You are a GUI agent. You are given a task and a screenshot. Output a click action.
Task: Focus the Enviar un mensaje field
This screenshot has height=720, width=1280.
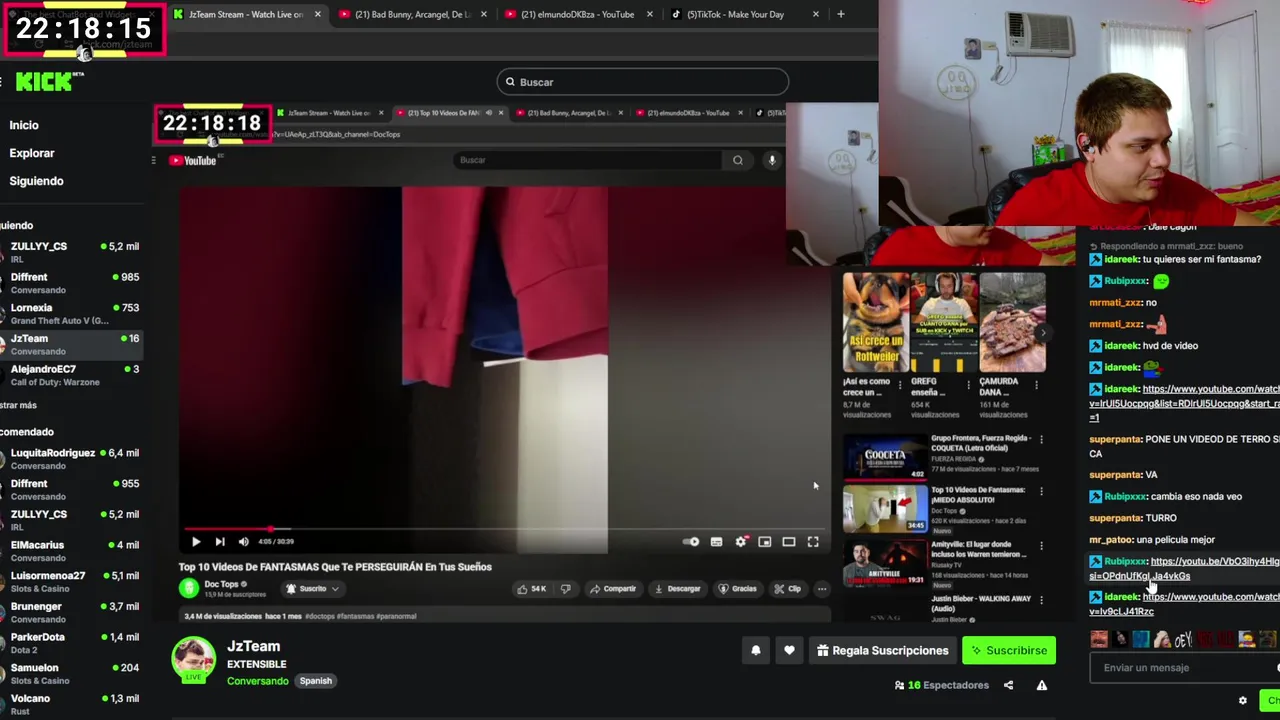[1185, 668]
